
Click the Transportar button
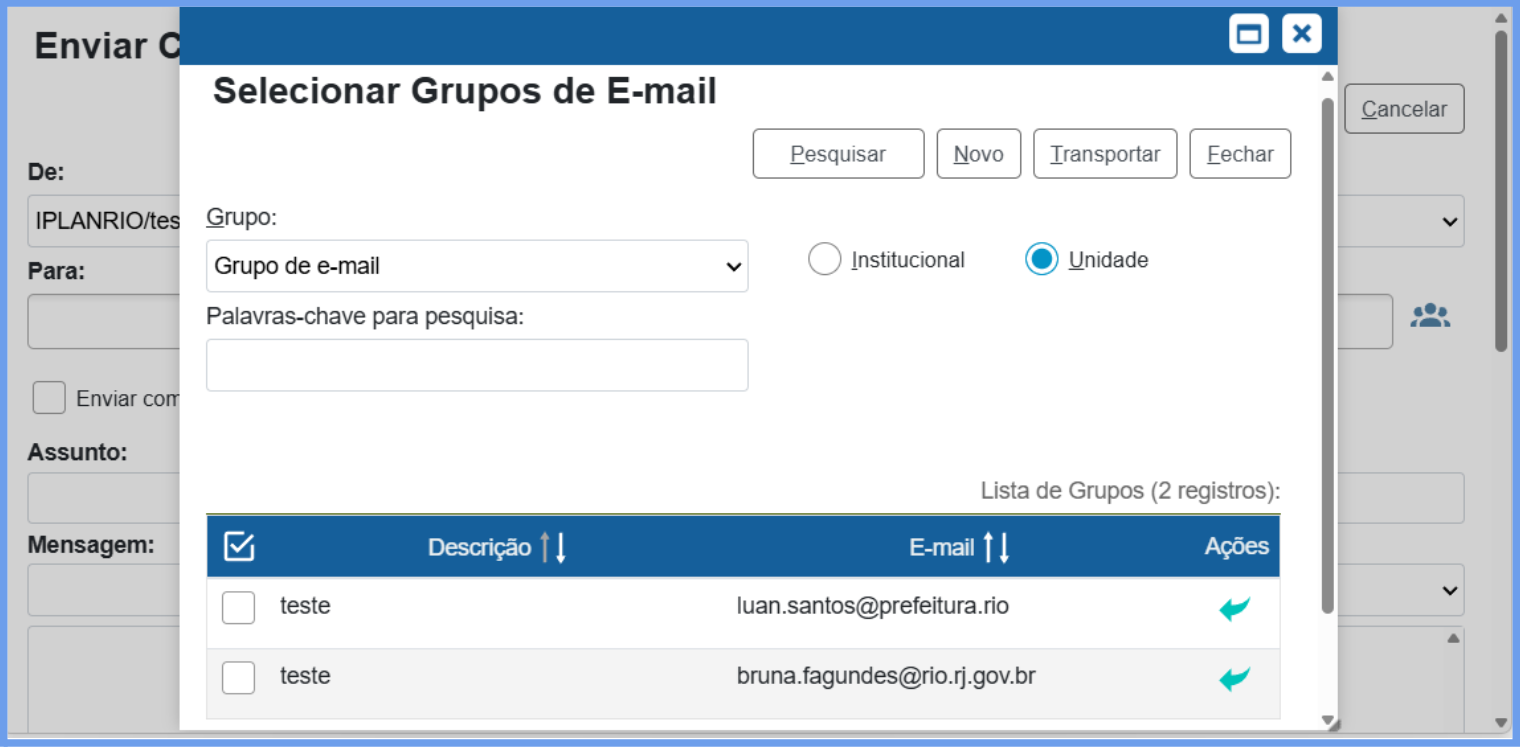[x=1104, y=154]
